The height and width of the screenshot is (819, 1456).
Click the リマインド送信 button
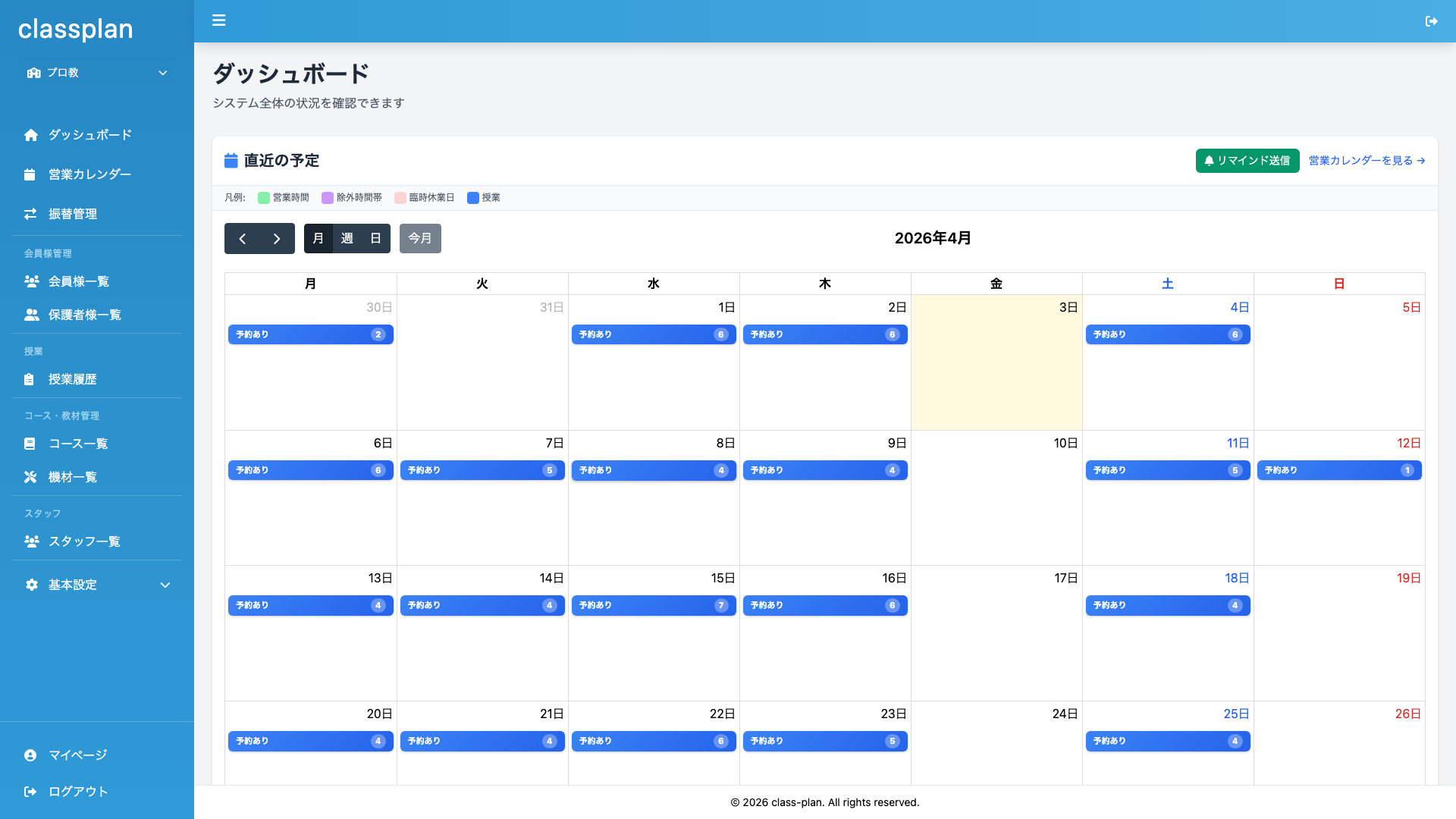(x=1247, y=161)
